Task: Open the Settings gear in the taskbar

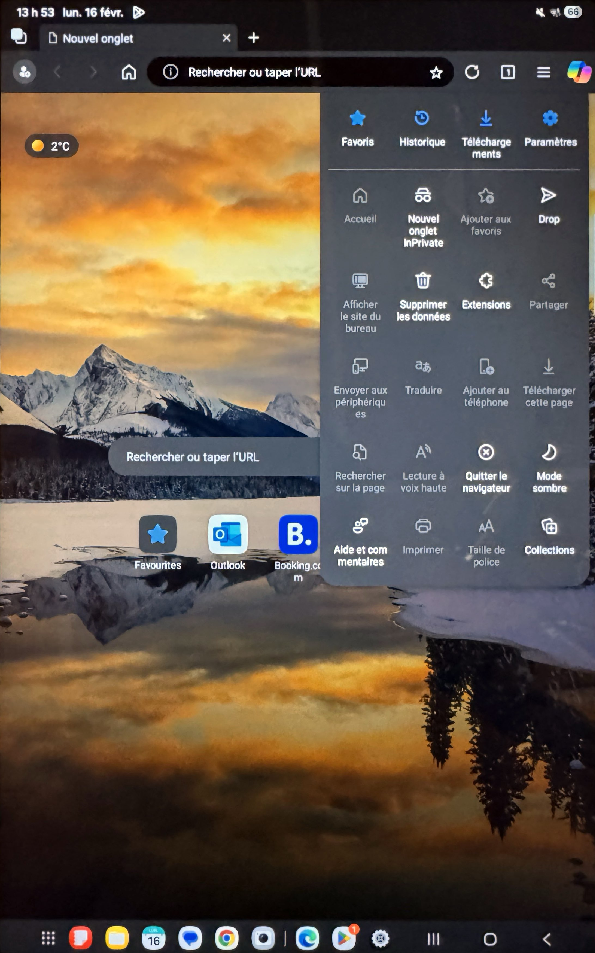Action: point(380,938)
